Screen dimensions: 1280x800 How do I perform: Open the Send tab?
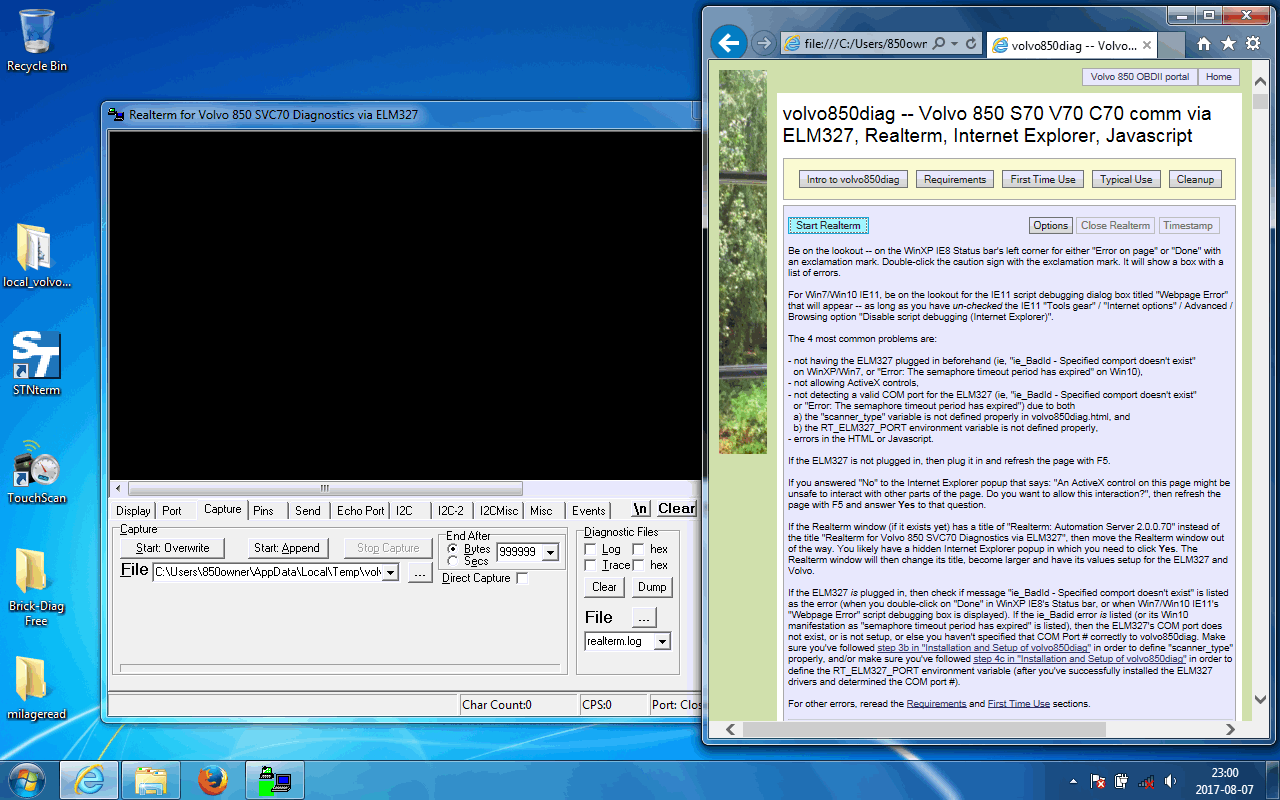pyautogui.click(x=308, y=511)
